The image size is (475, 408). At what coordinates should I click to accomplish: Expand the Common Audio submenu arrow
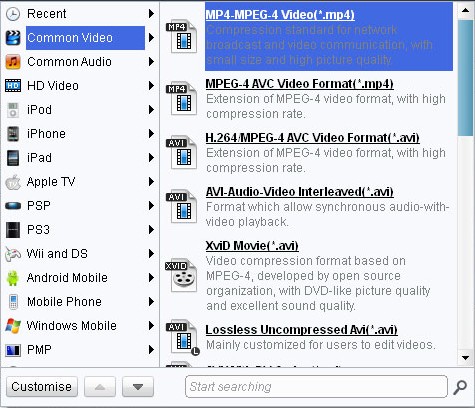[x=151, y=62]
